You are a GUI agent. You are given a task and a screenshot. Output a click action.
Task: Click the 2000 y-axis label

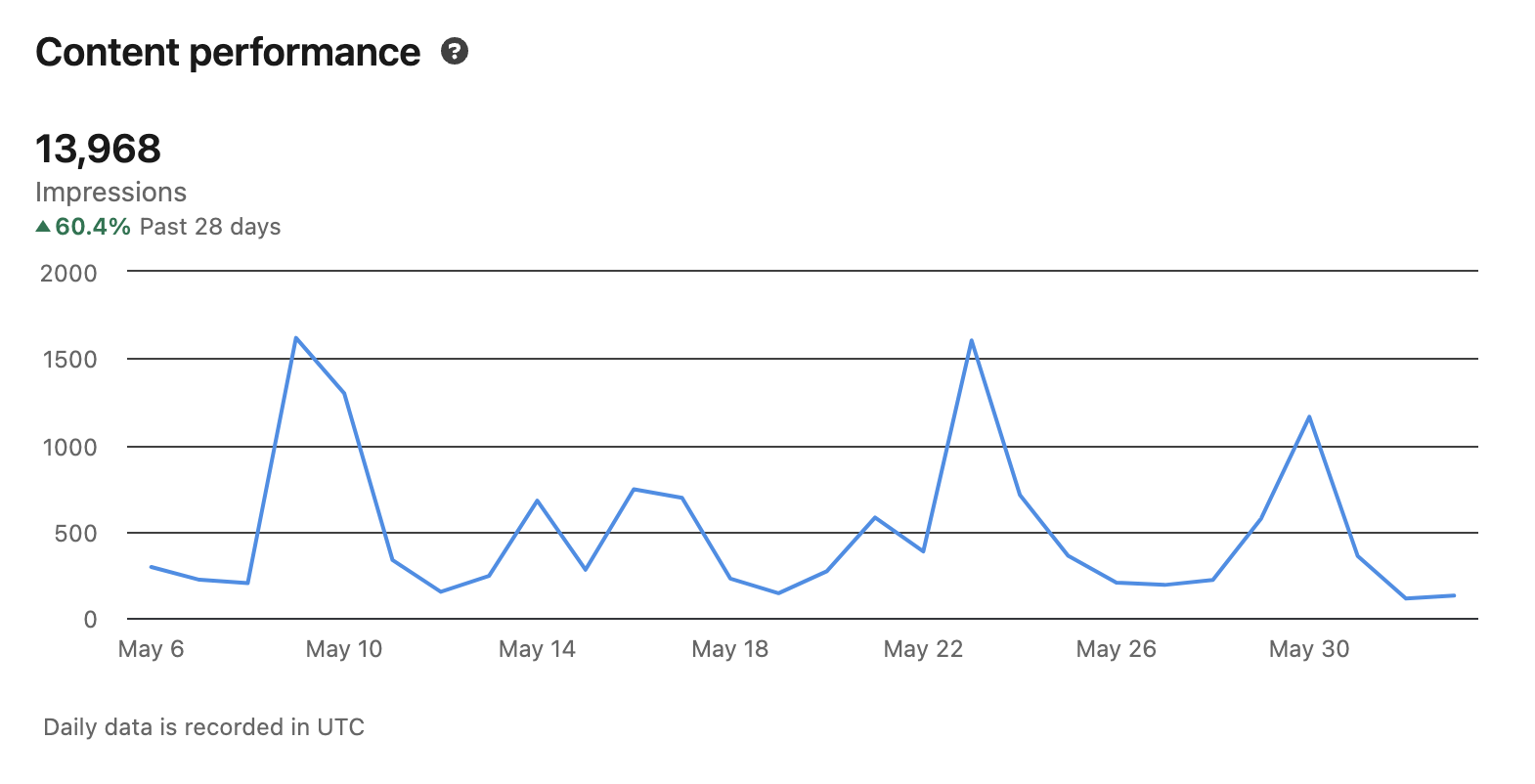68,273
